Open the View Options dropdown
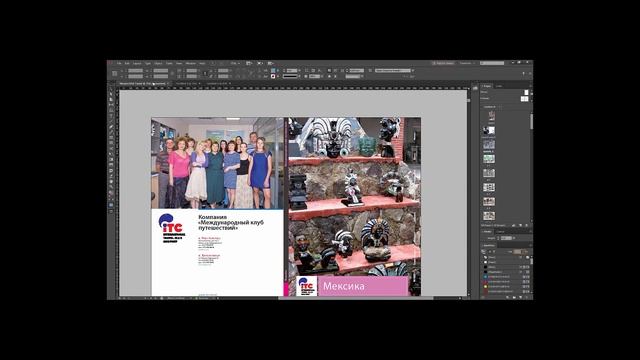 coord(249,63)
